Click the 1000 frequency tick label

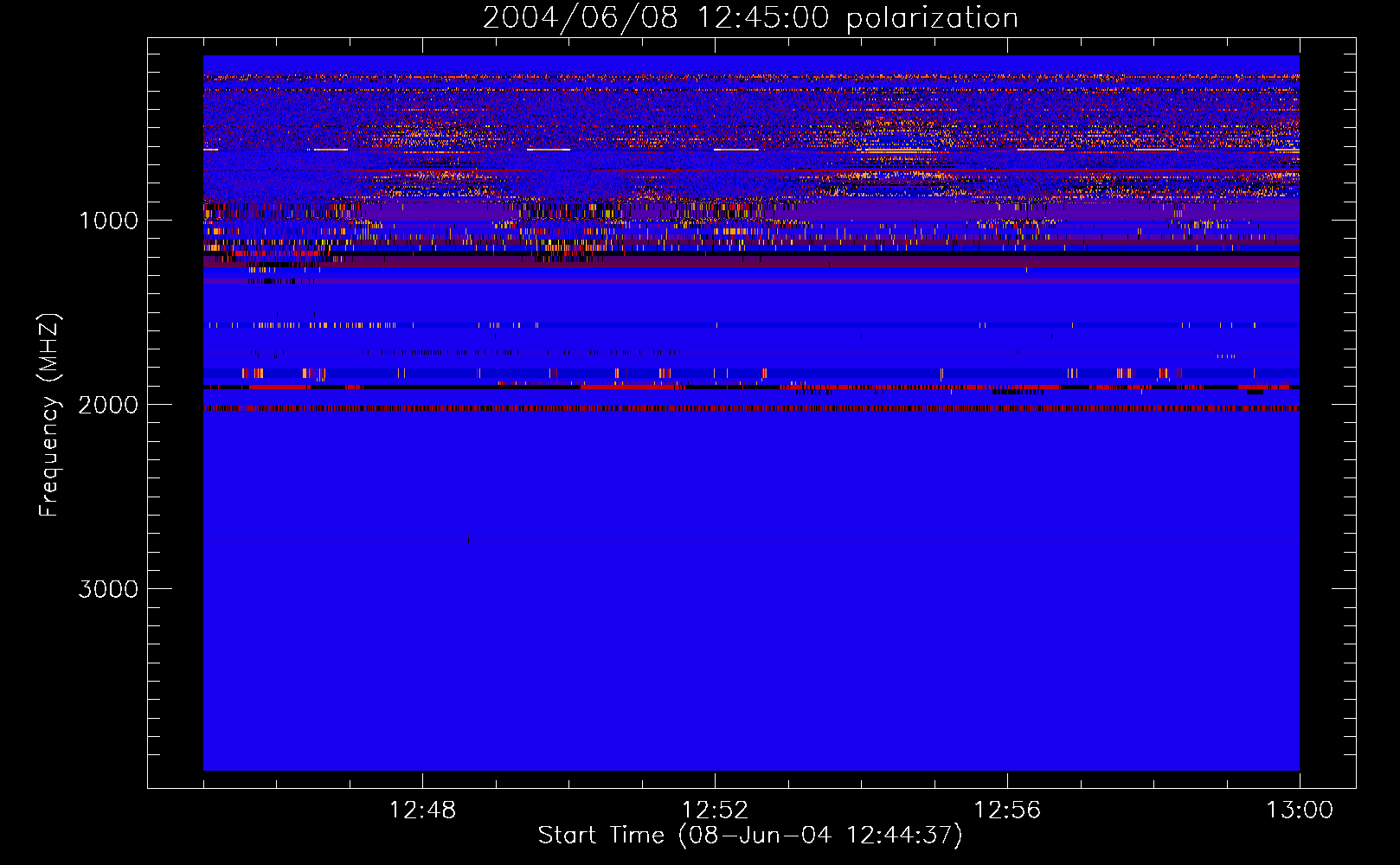[108, 221]
